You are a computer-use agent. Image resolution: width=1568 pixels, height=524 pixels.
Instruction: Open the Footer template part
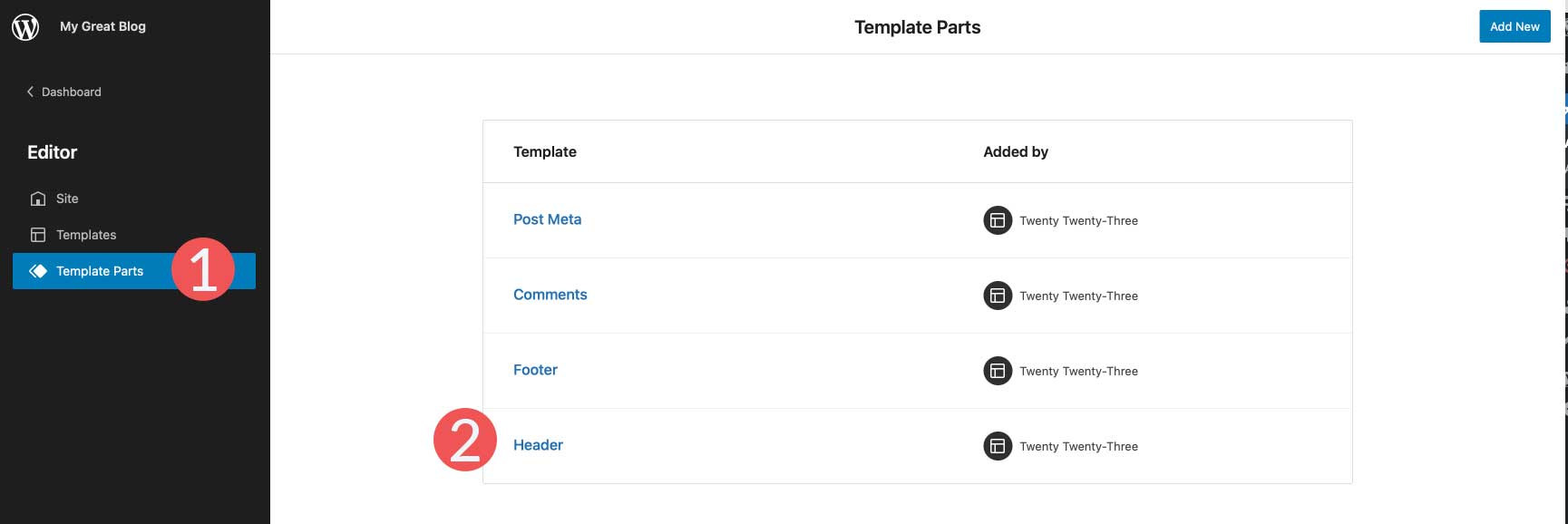point(535,370)
